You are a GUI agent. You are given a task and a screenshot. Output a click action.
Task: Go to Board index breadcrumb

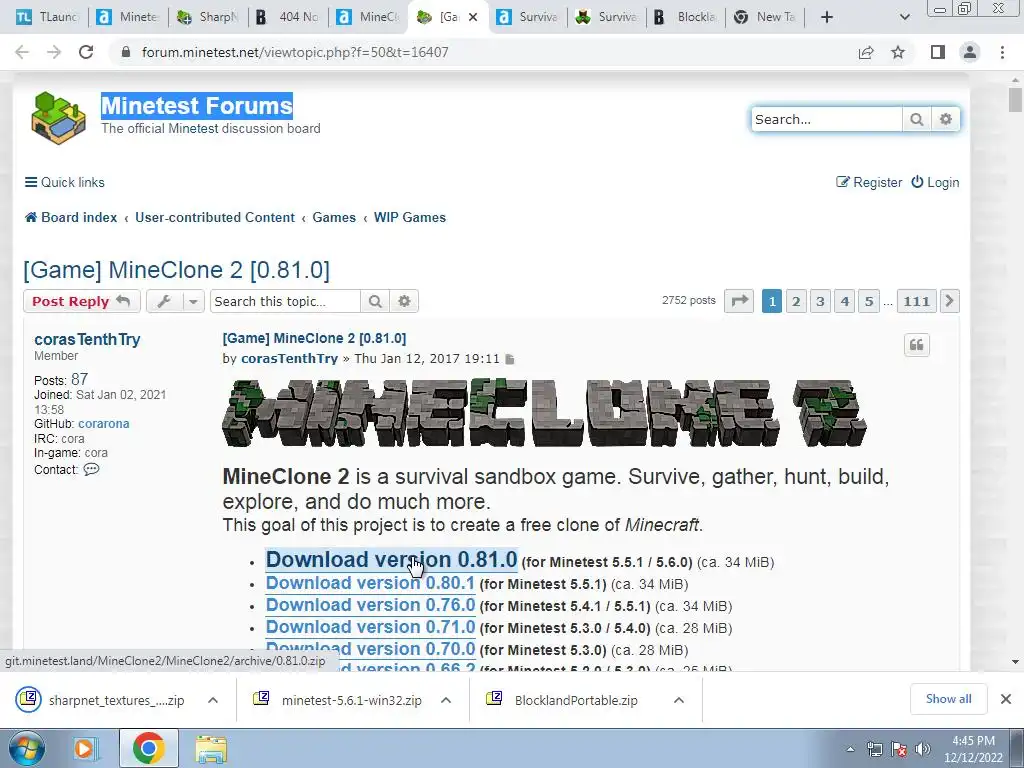[71, 217]
